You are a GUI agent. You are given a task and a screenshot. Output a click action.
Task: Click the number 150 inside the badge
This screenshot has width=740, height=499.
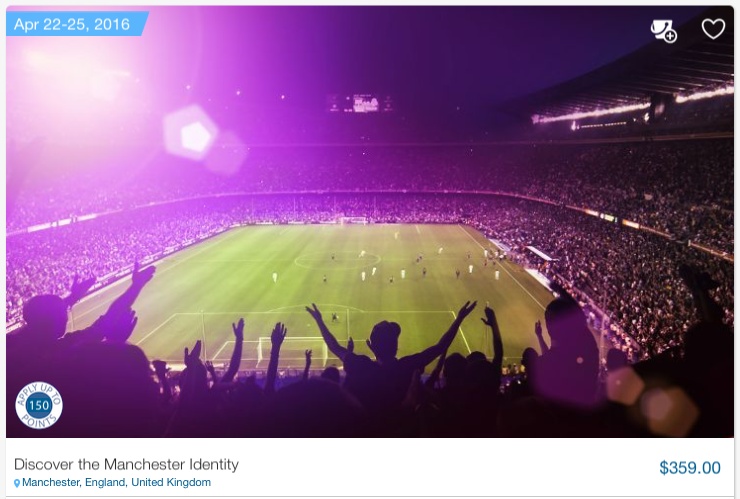click(x=39, y=405)
